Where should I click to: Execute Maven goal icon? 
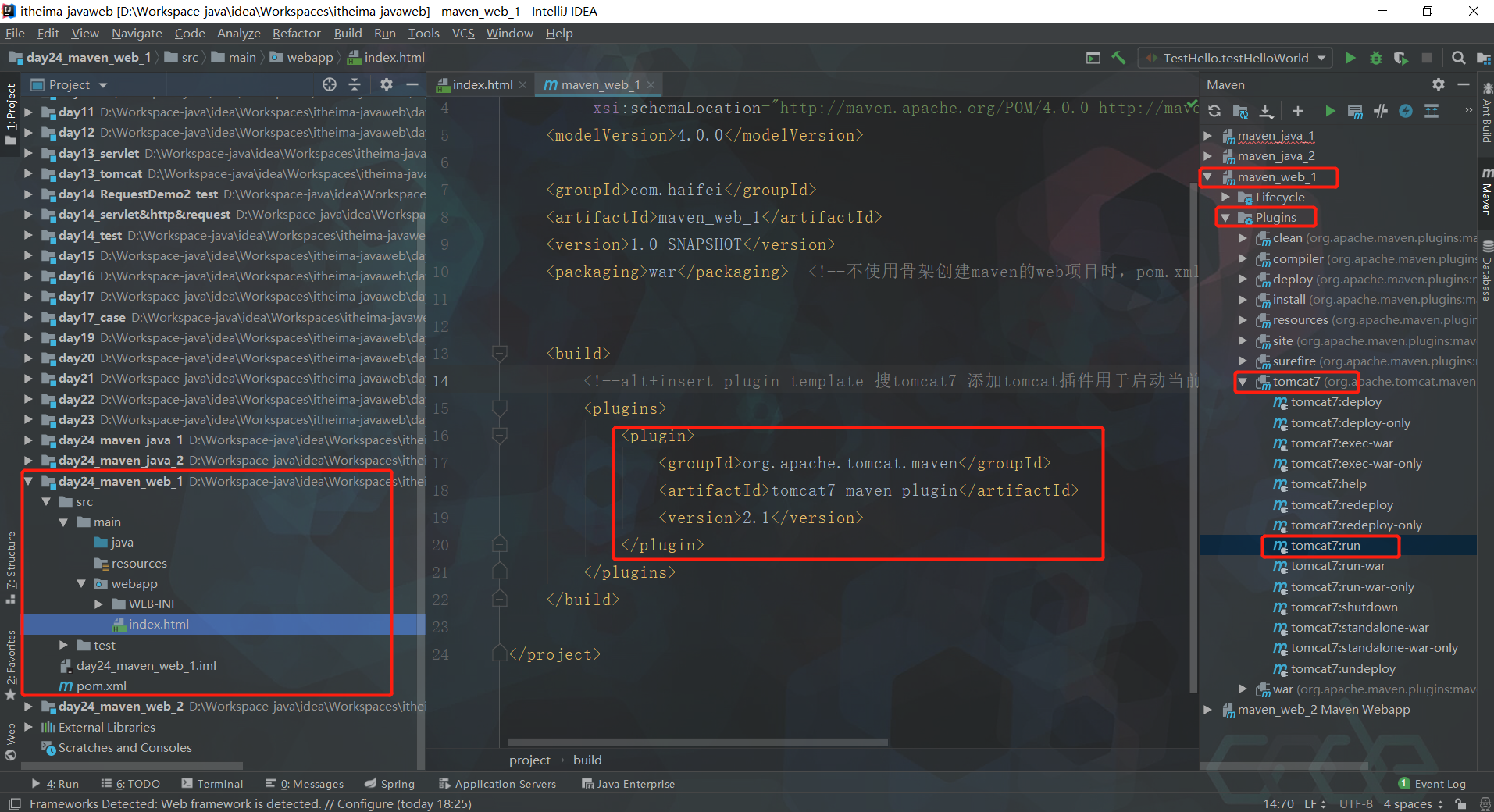[x=1355, y=111]
